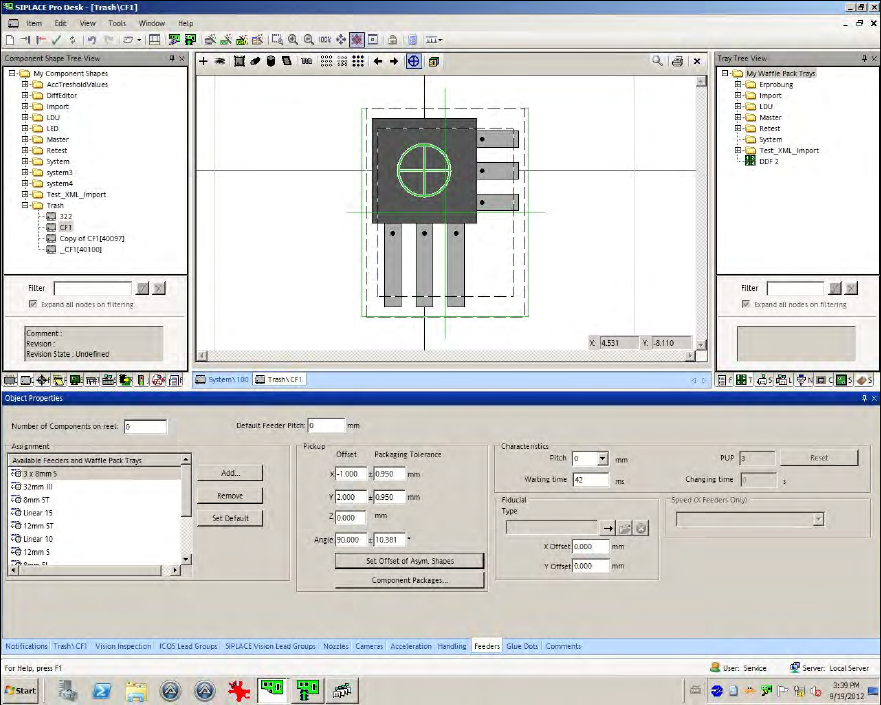Toggle Expand all nodes checkbox in tray tree

(746, 304)
